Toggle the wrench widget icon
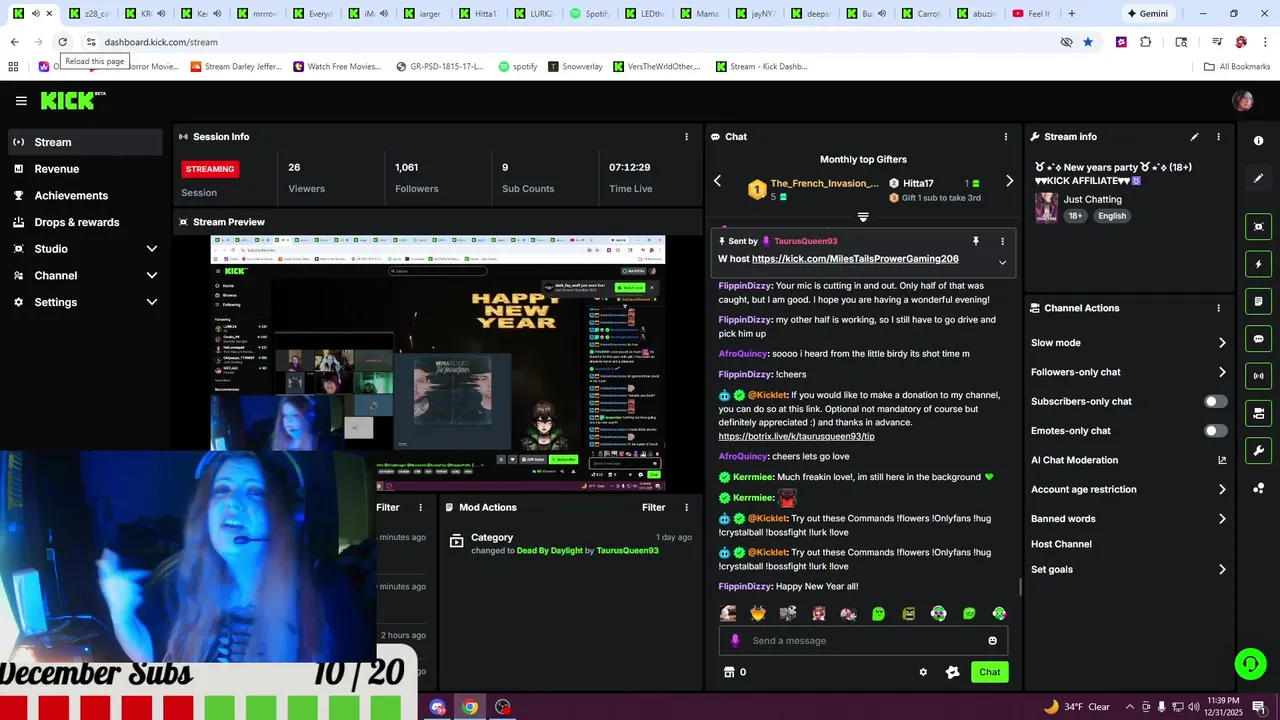 coord(1259,451)
